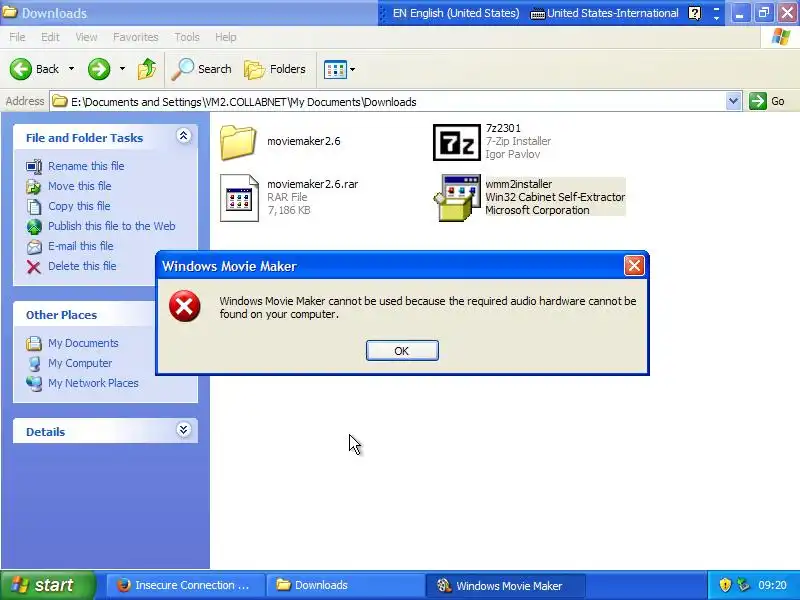Click the 7z2301 file name
Viewport: 800px width, 600px height.
pyautogui.click(x=503, y=128)
